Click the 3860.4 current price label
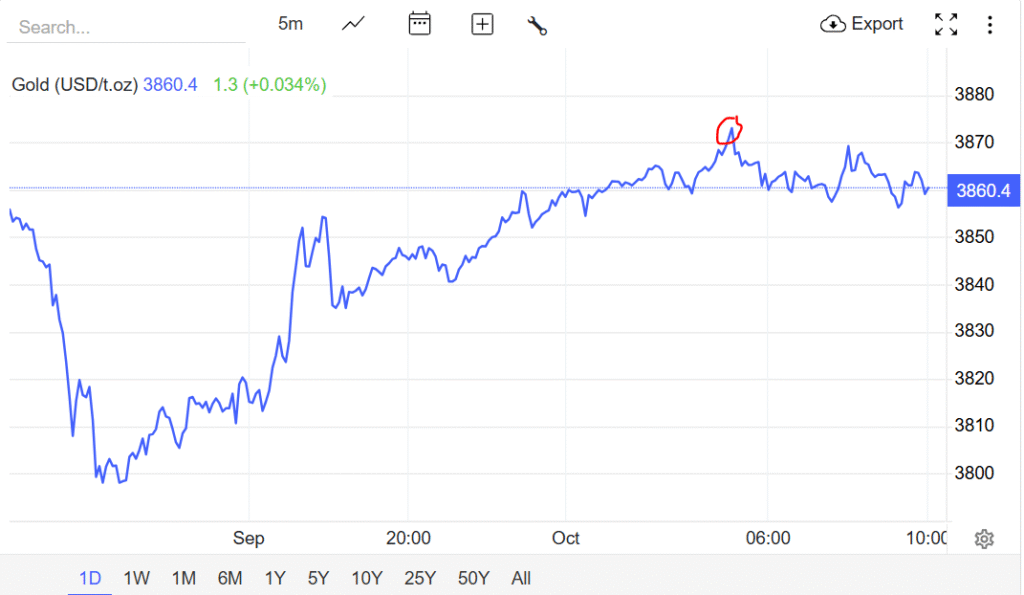Image resolution: width=1024 pixels, height=595 pixels. tap(984, 190)
